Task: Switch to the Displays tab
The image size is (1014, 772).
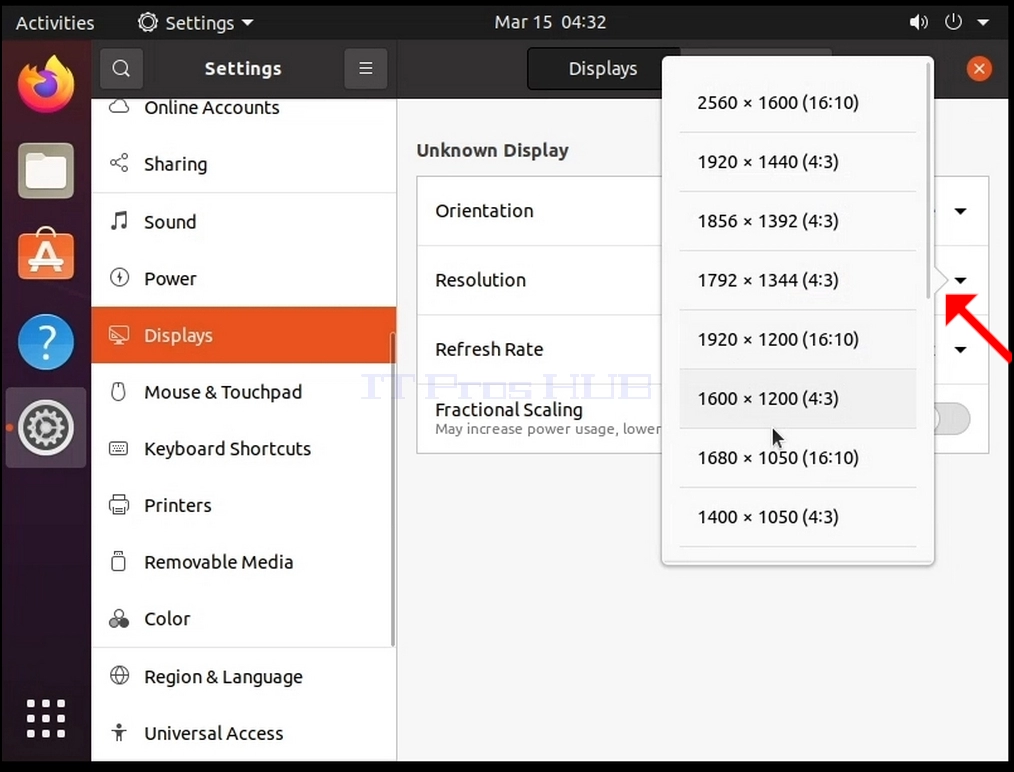Action: pyautogui.click(x=603, y=69)
